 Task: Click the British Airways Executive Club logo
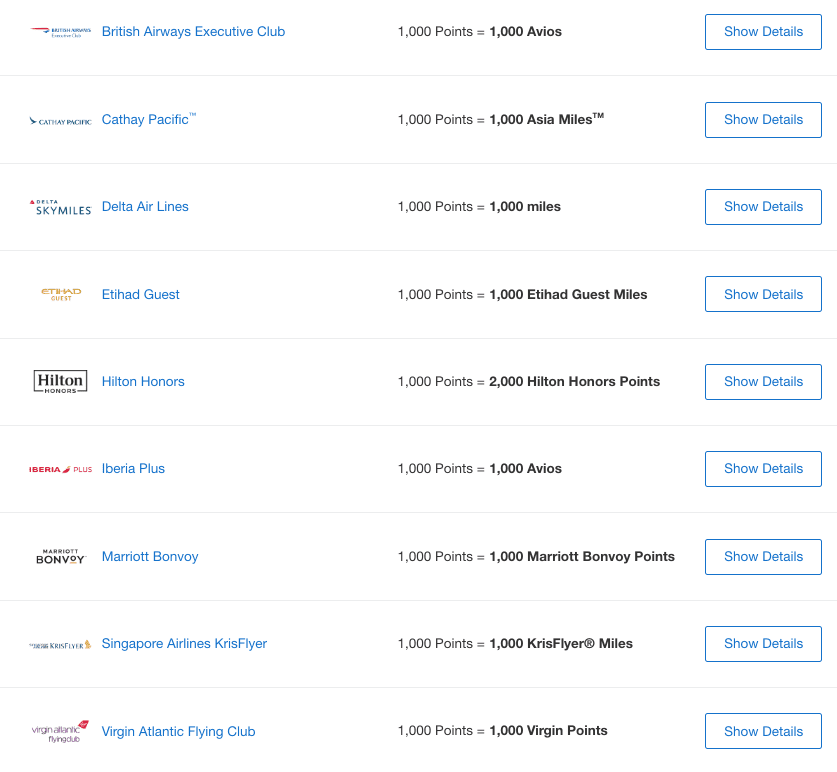(60, 31)
